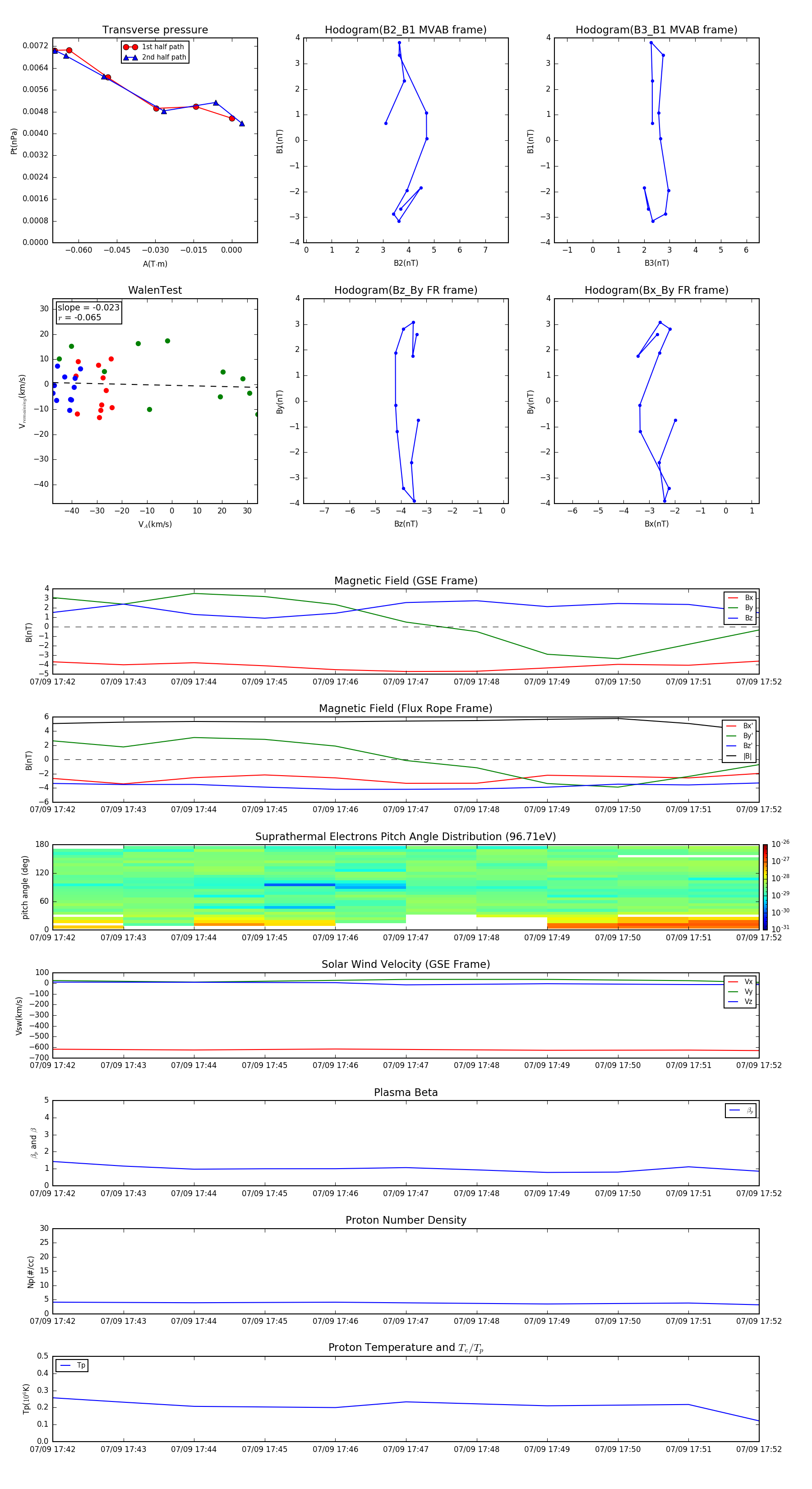Click the 'Vsw(km/s)' y-axis label
Screen dimensions: 812x1489
(18, 1016)
